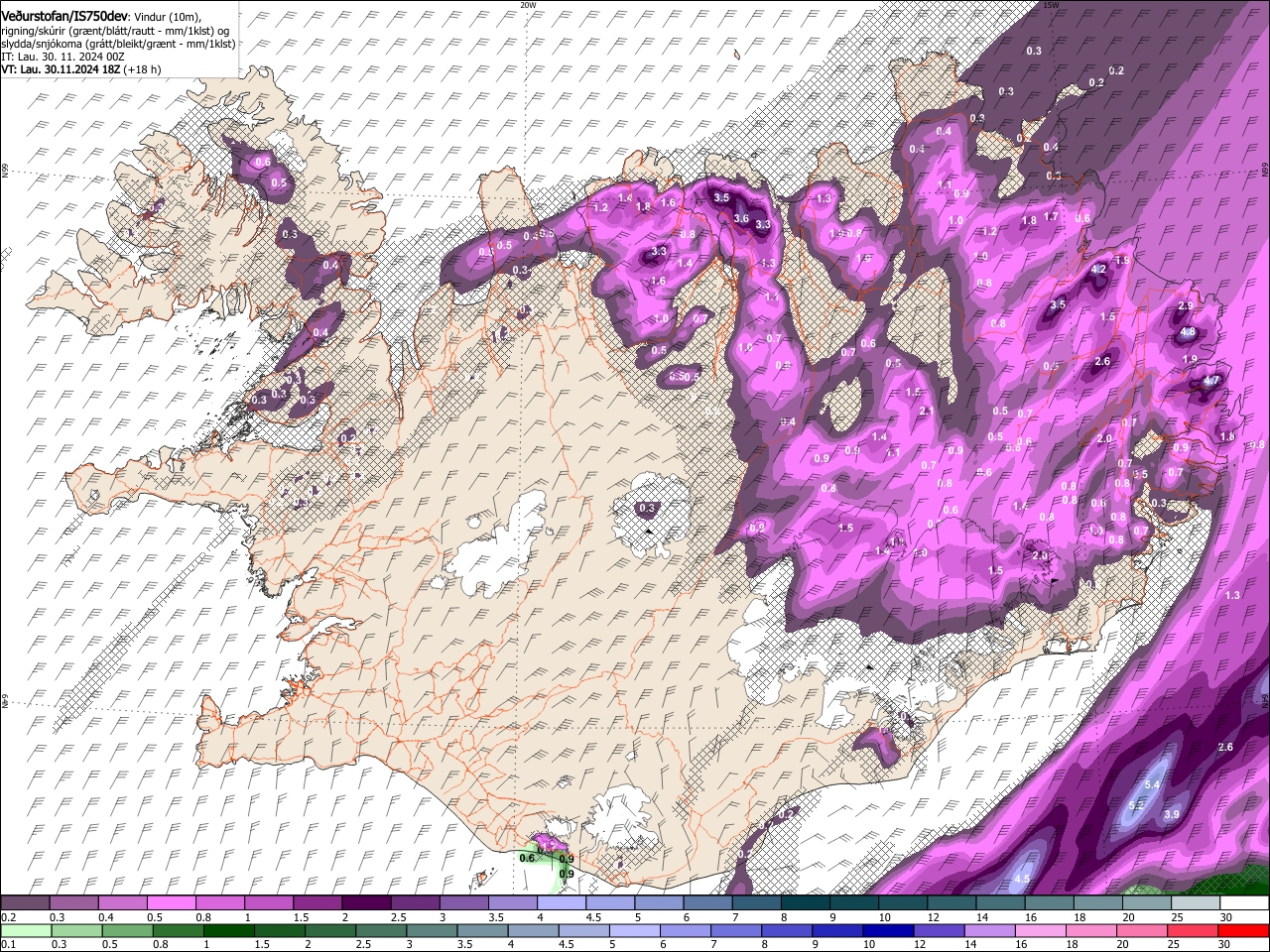Click the 3.9 value offshore southeast

(1171, 814)
